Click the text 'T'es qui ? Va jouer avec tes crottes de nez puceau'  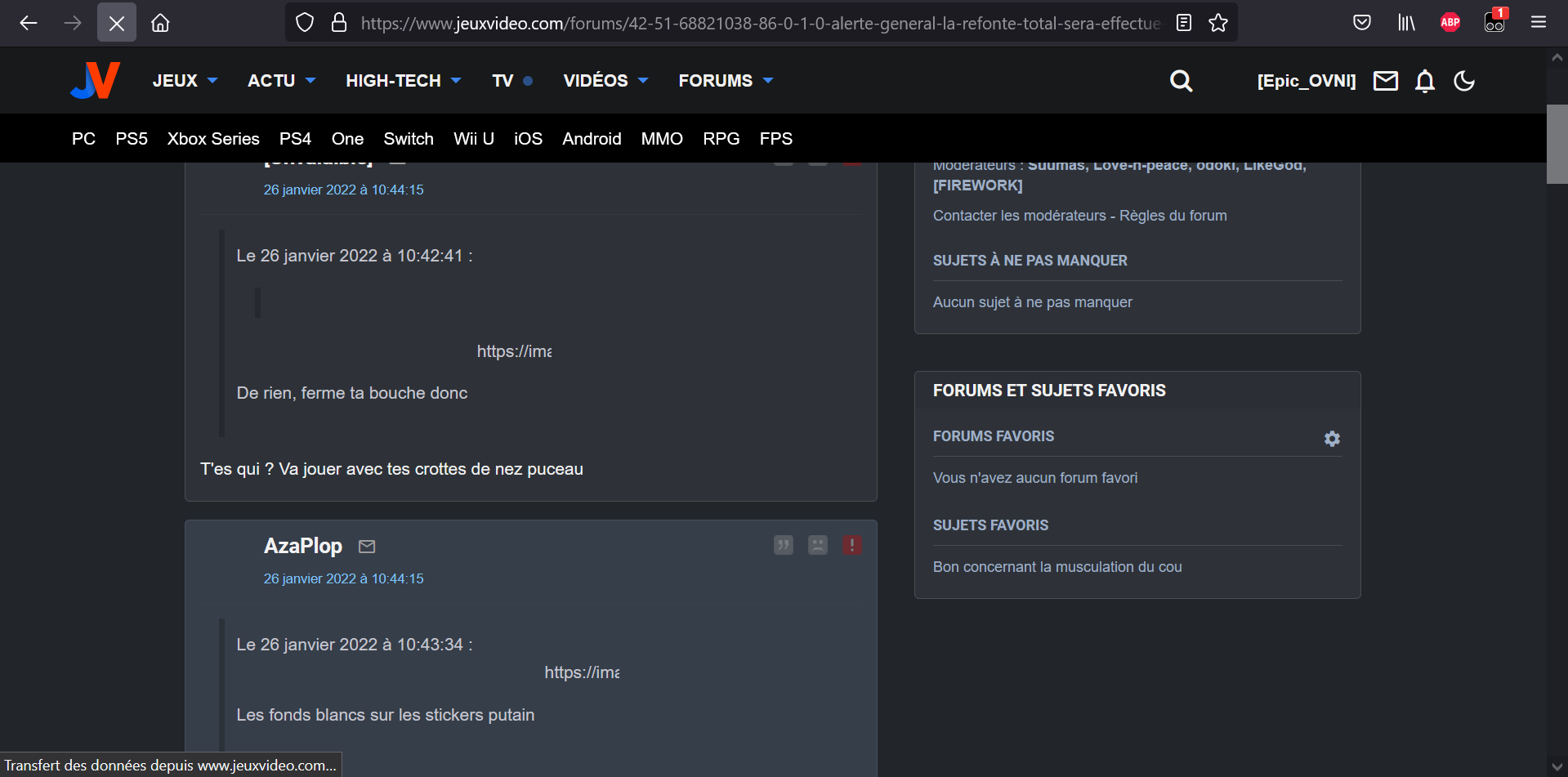391,469
